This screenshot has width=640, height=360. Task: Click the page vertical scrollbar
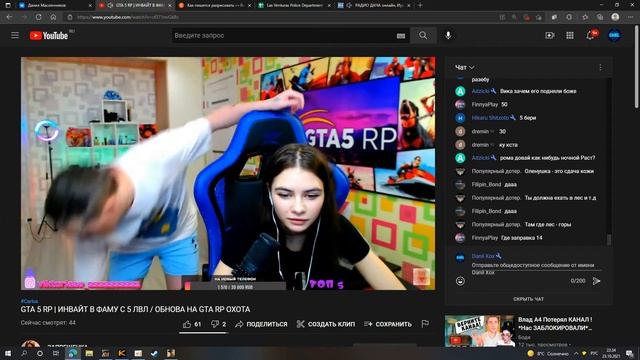[637, 67]
